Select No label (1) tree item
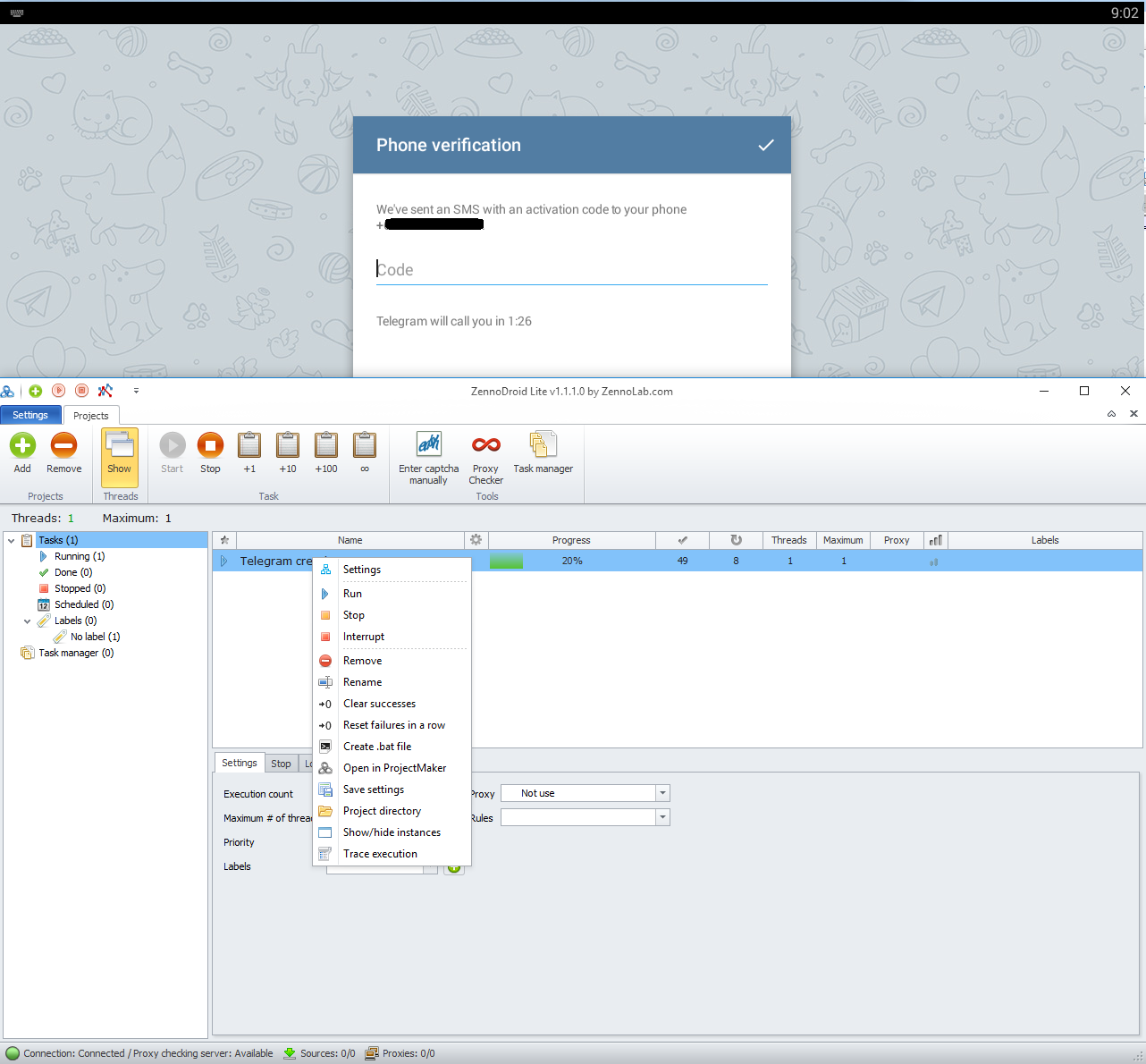The image size is (1146, 1064). (x=95, y=637)
